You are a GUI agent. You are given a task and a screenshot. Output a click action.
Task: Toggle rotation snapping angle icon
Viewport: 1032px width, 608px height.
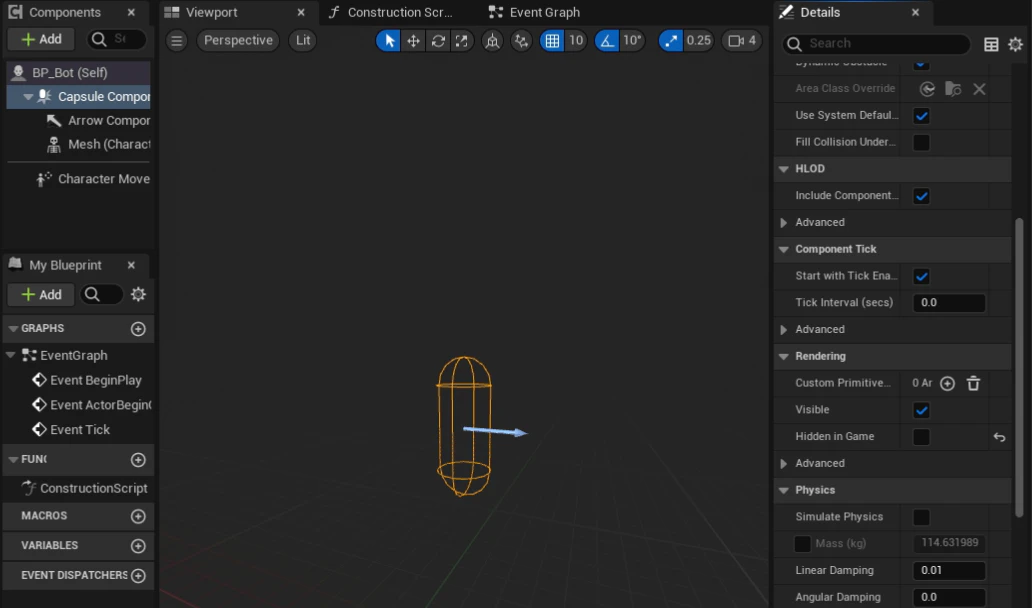[606, 41]
